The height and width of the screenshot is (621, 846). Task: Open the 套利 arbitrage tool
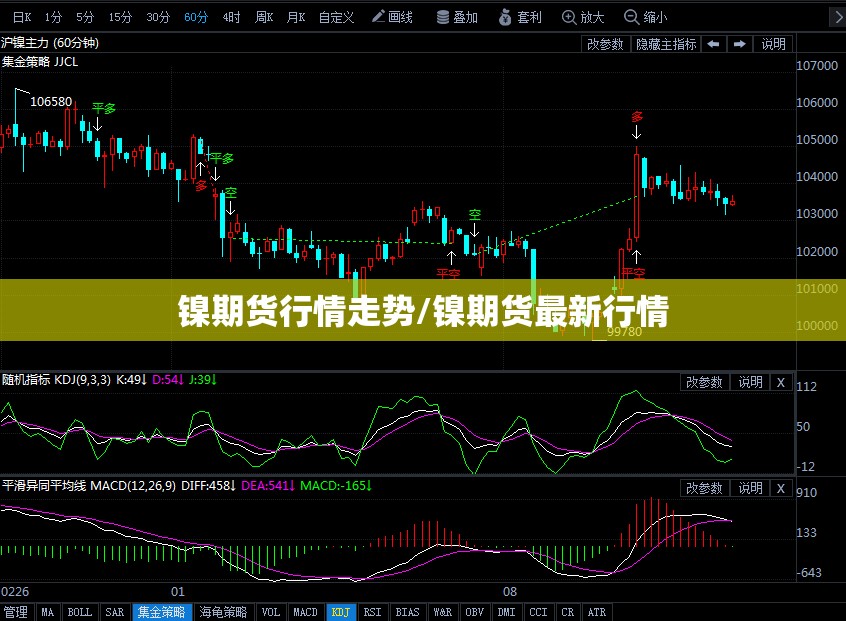[520, 17]
